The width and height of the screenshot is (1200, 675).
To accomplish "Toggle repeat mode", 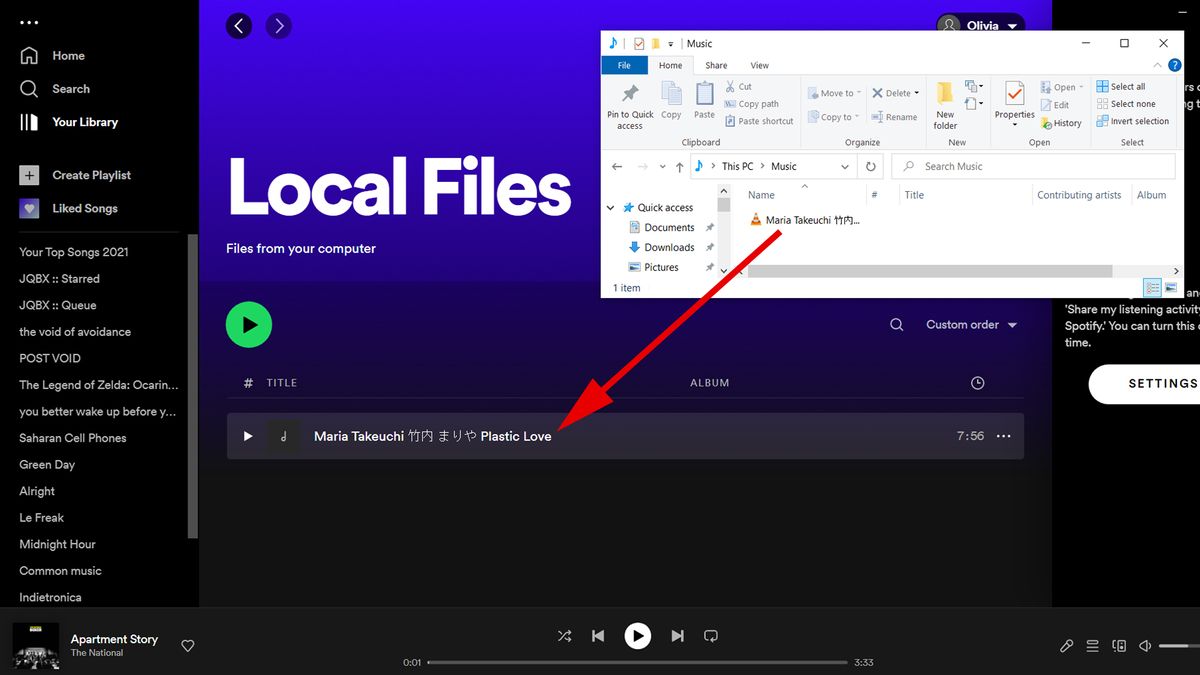I will 711,635.
